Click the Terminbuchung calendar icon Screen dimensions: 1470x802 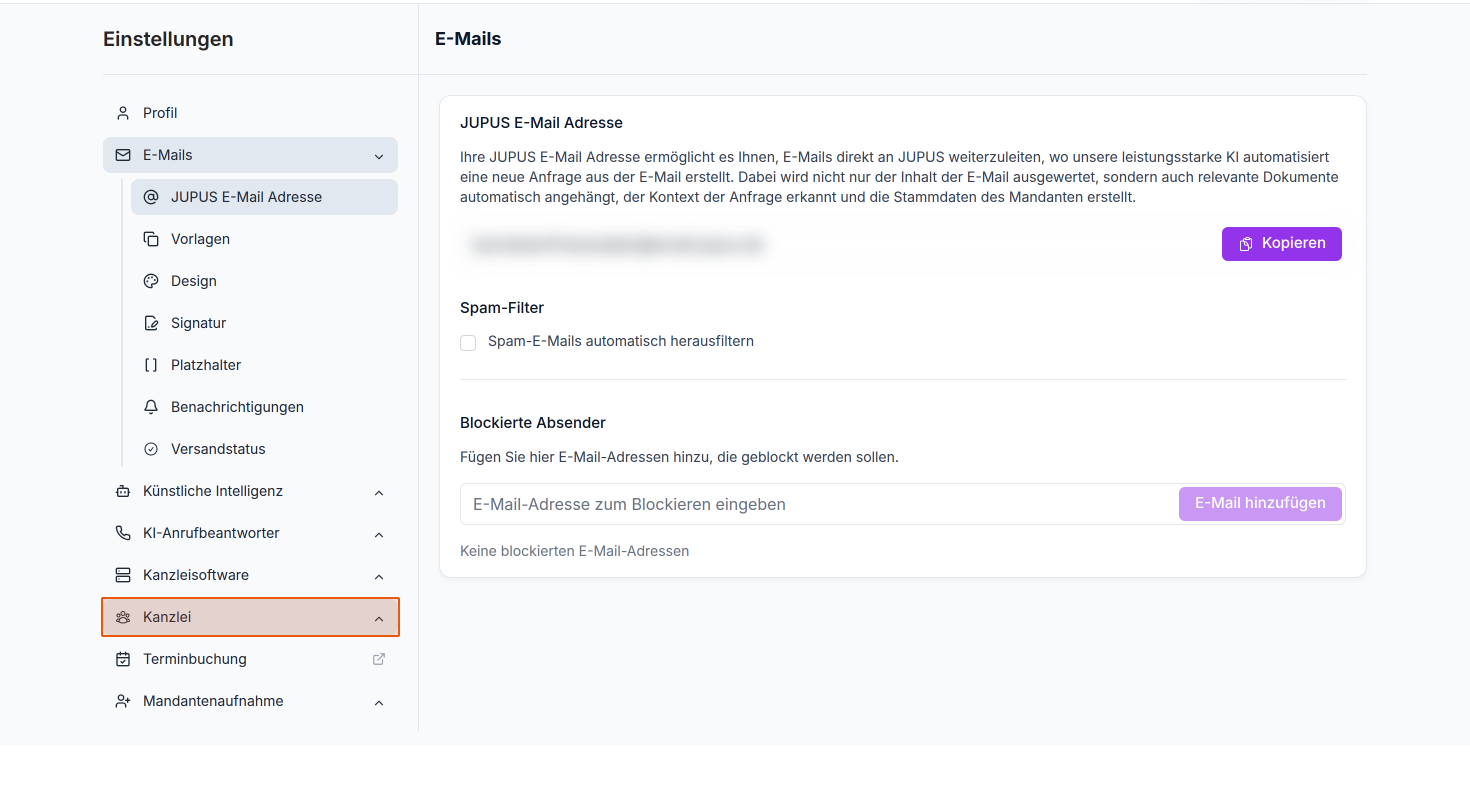123,659
